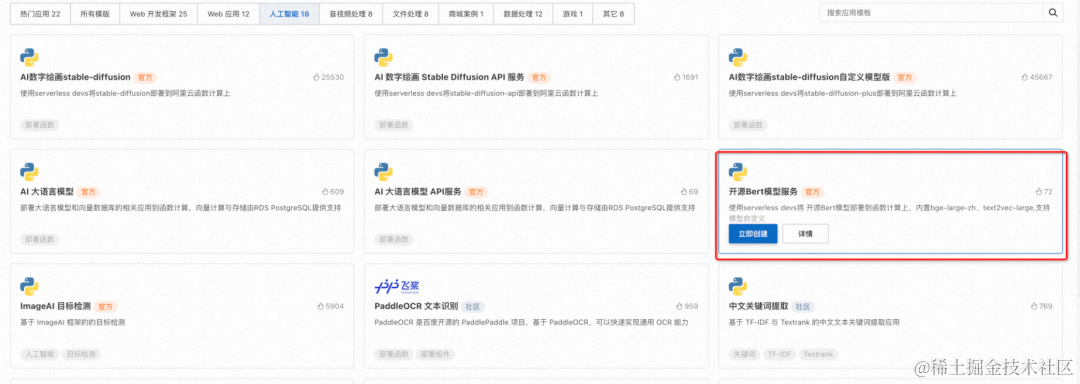Open the Web 应用 12 tab
This screenshot has width=1080, height=384.
pos(228,14)
